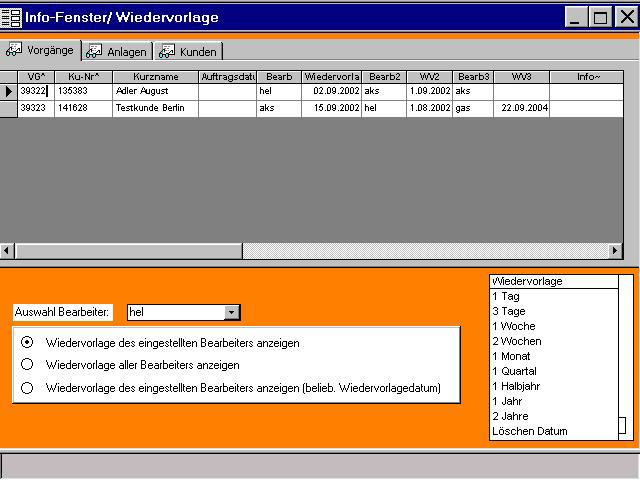Select row with the current record arrow marker
640x480 pixels.
(9, 91)
